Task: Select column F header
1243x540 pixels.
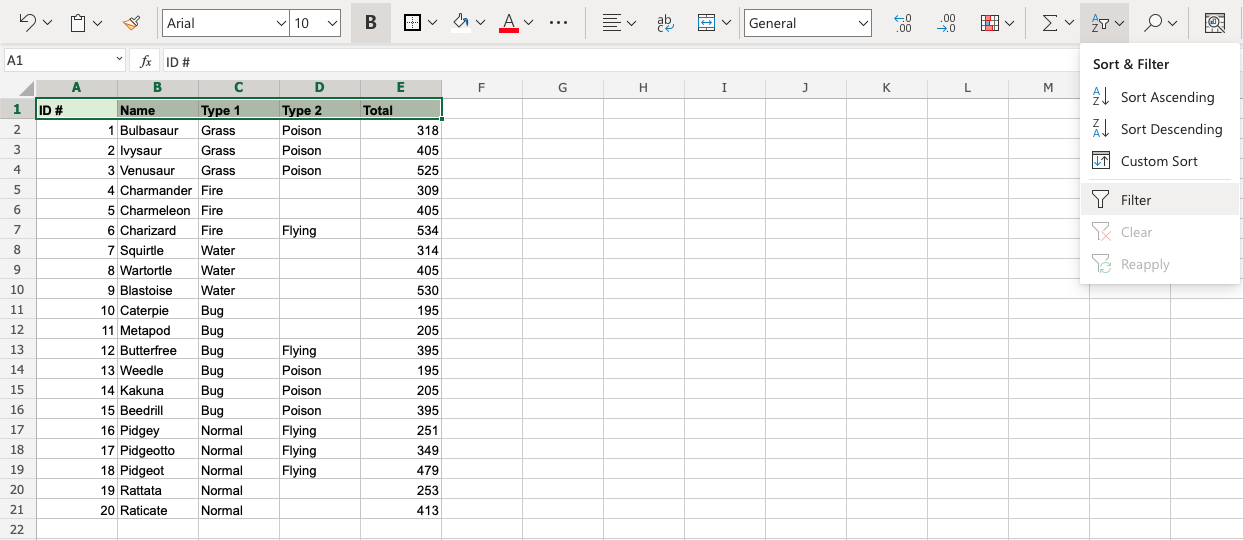Action: pos(481,88)
